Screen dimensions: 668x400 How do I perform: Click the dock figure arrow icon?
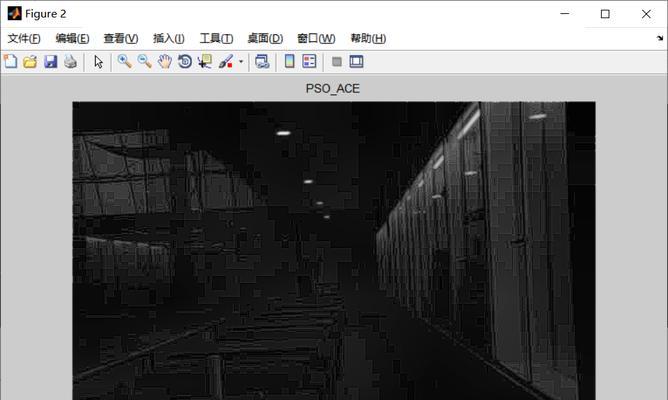click(x=660, y=38)
